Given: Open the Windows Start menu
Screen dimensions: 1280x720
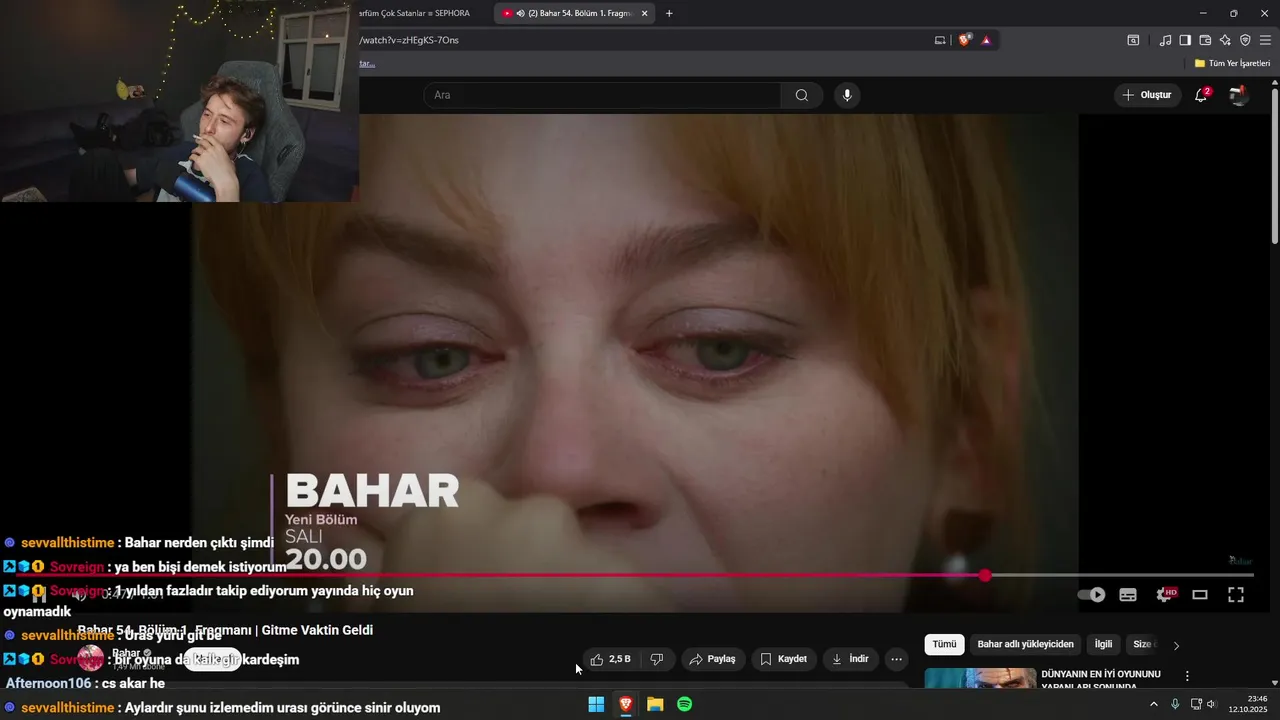Looking at the screenshot, I should click(x=596, y=704).
